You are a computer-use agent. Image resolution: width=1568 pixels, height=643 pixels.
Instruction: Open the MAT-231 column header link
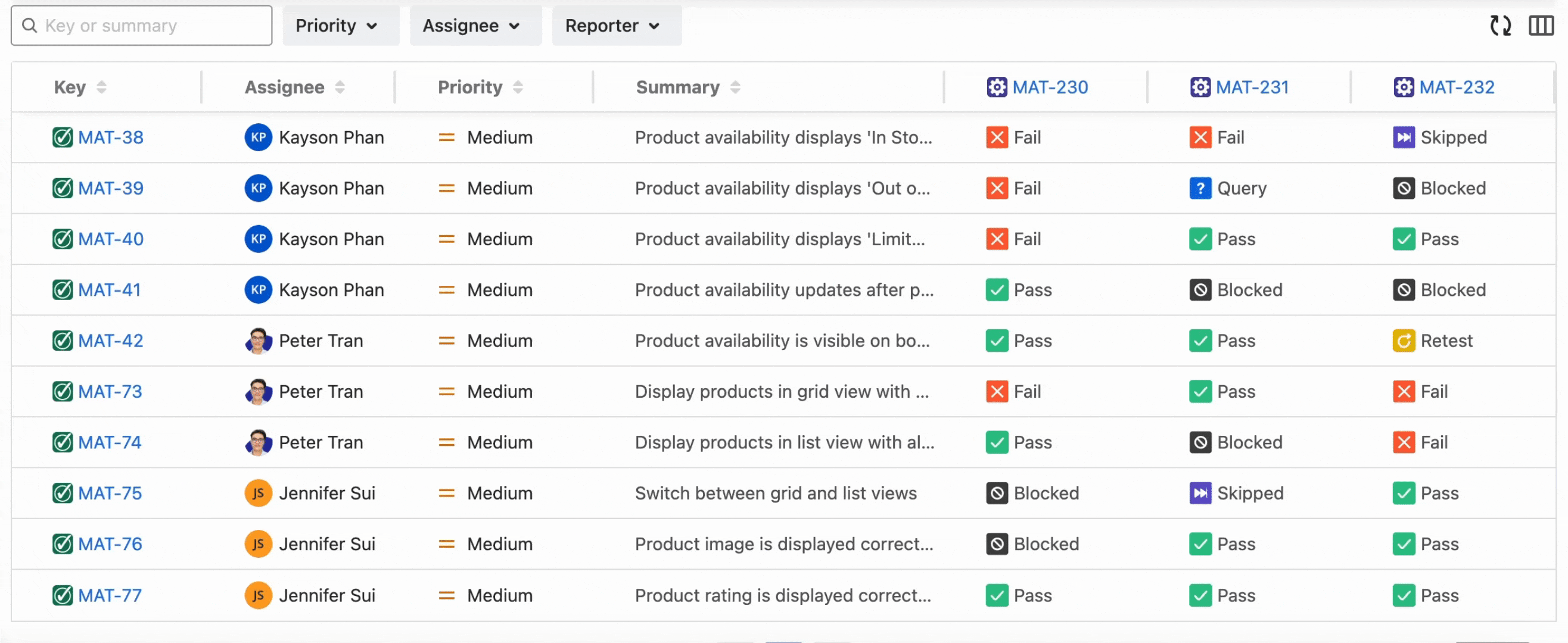pos(1252,88)
